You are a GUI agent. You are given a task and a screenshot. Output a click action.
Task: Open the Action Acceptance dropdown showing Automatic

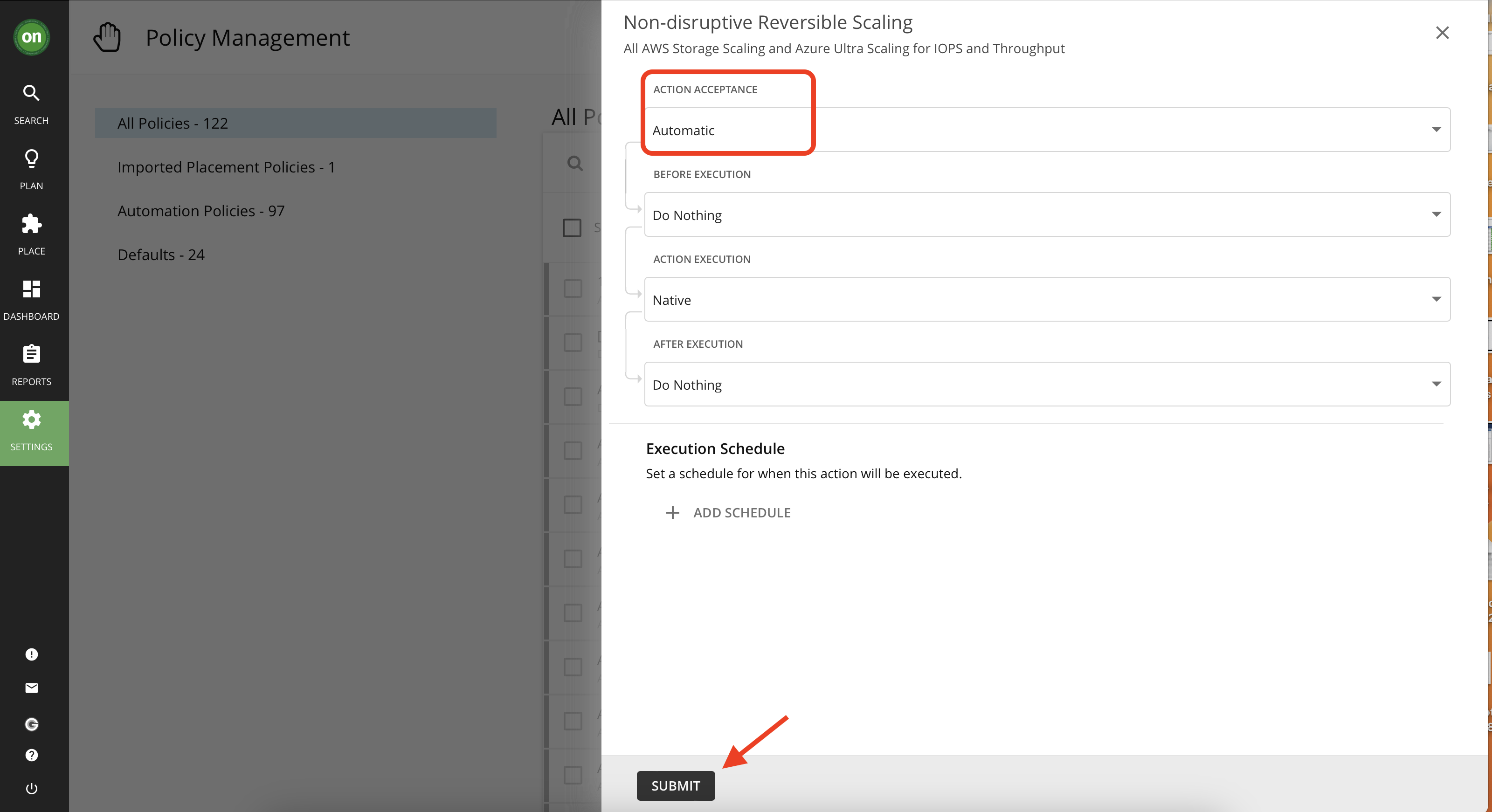tap(1047, 130)
